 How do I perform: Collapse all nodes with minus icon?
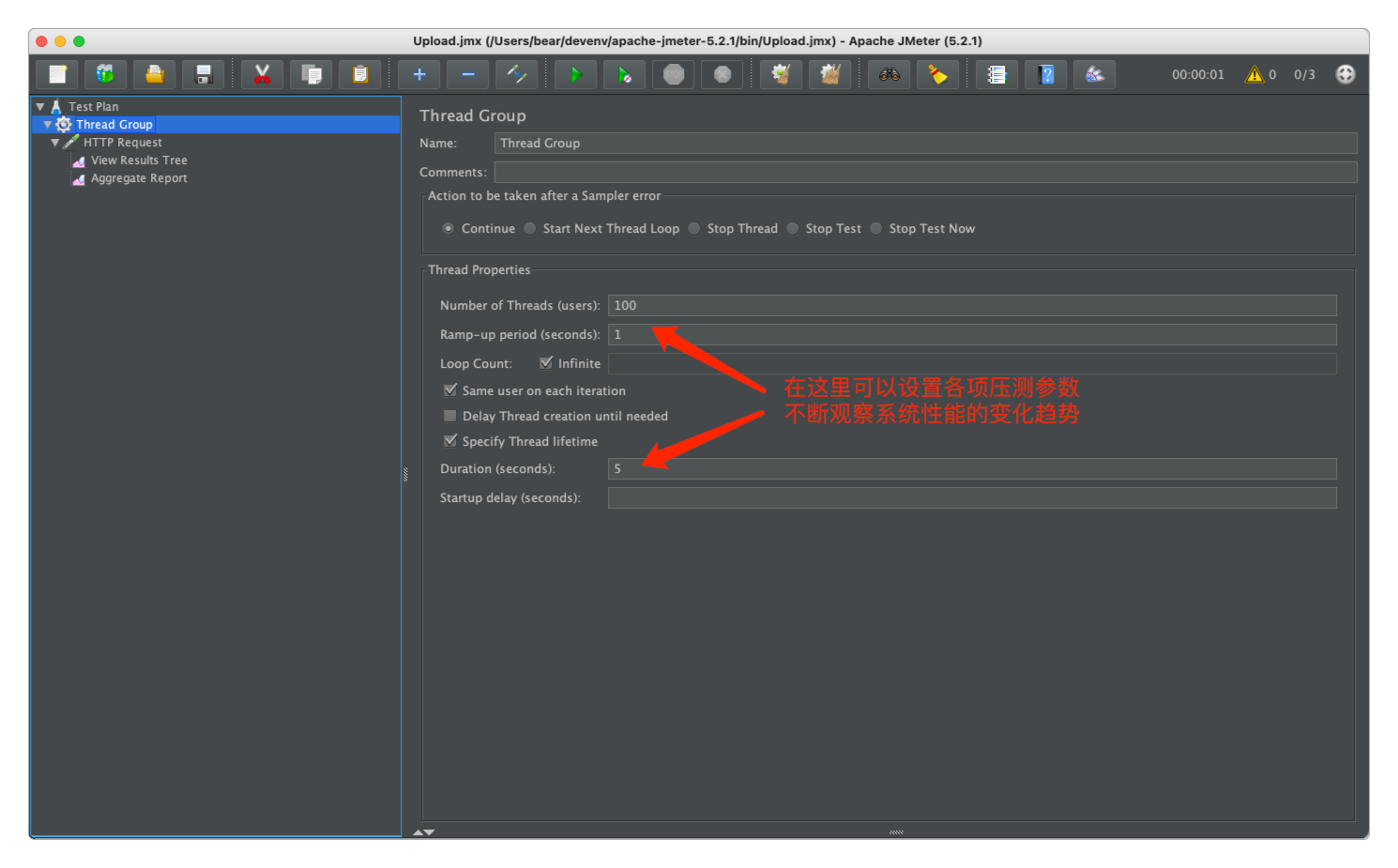(467, 74)
